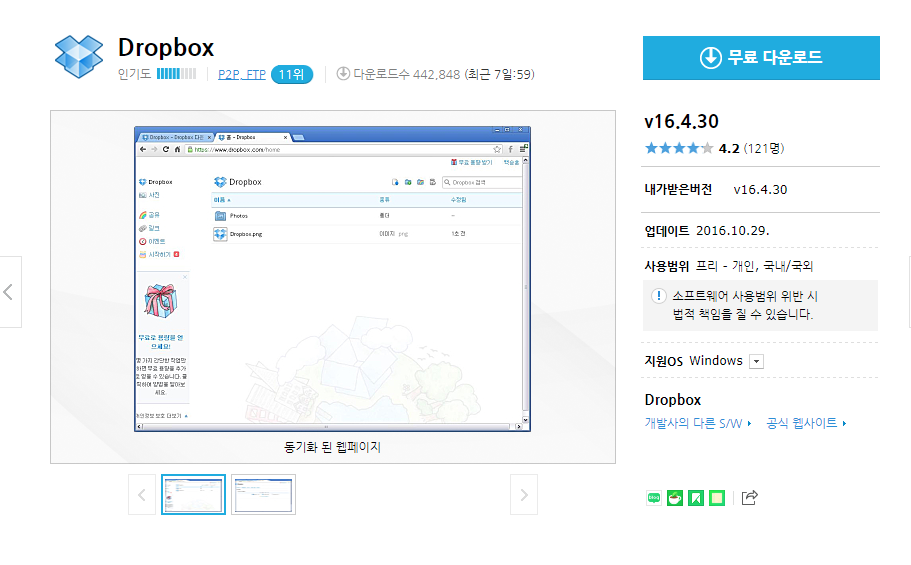Image resolution: width=911 pixels, height=565 pixels.
Task: Go to the previous page using the left edge arrow
Action: pyautogui.click(x=10, y=292)
